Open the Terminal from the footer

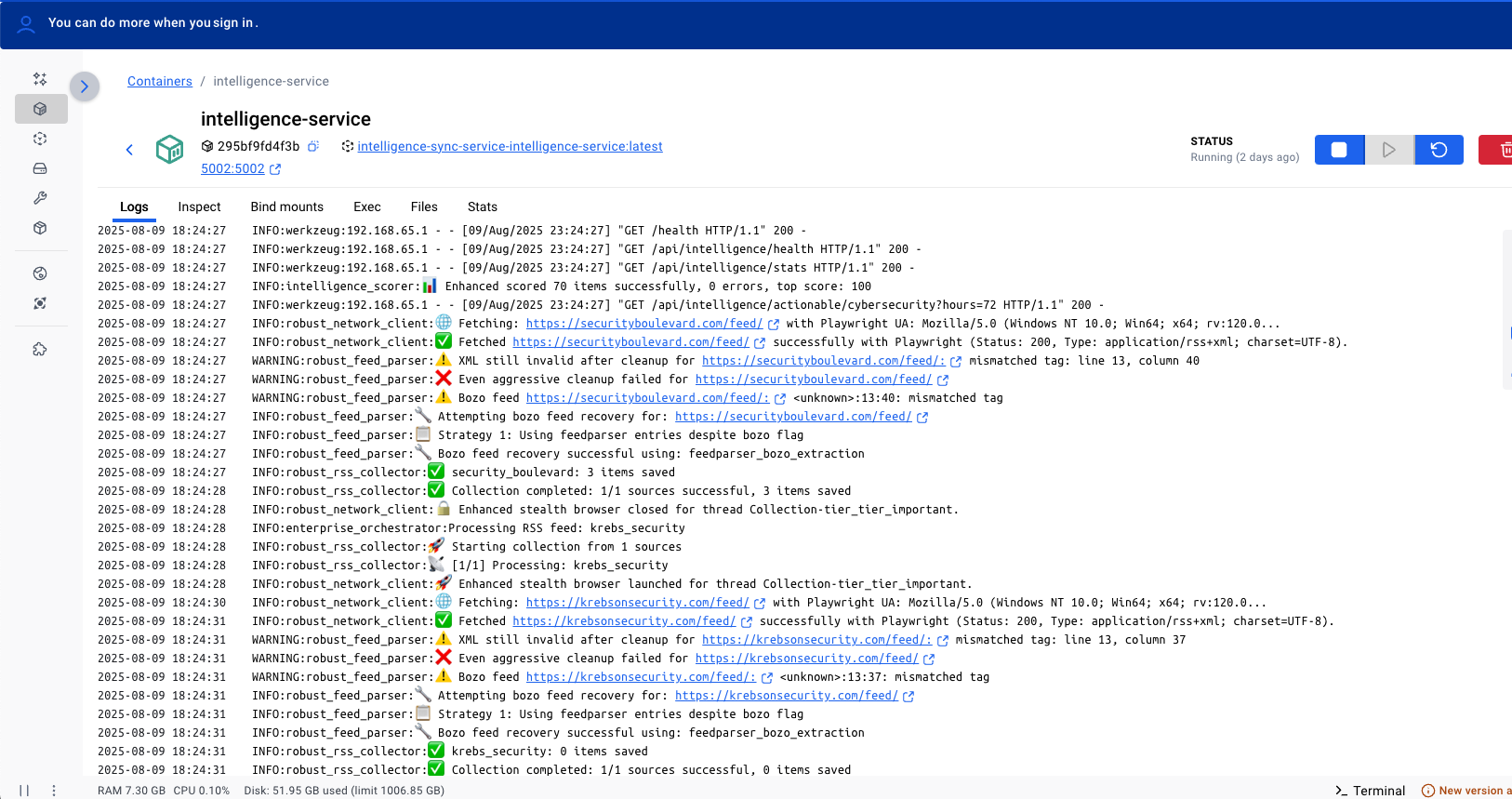pyautogui.click(x=1370, y=791)
